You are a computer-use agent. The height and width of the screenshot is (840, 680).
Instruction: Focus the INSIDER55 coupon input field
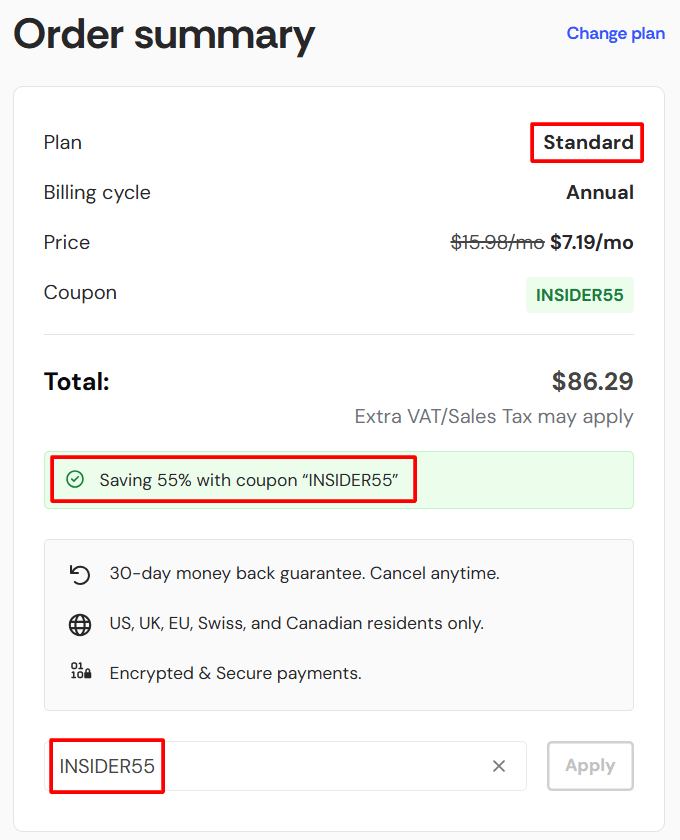click(285, 766)
